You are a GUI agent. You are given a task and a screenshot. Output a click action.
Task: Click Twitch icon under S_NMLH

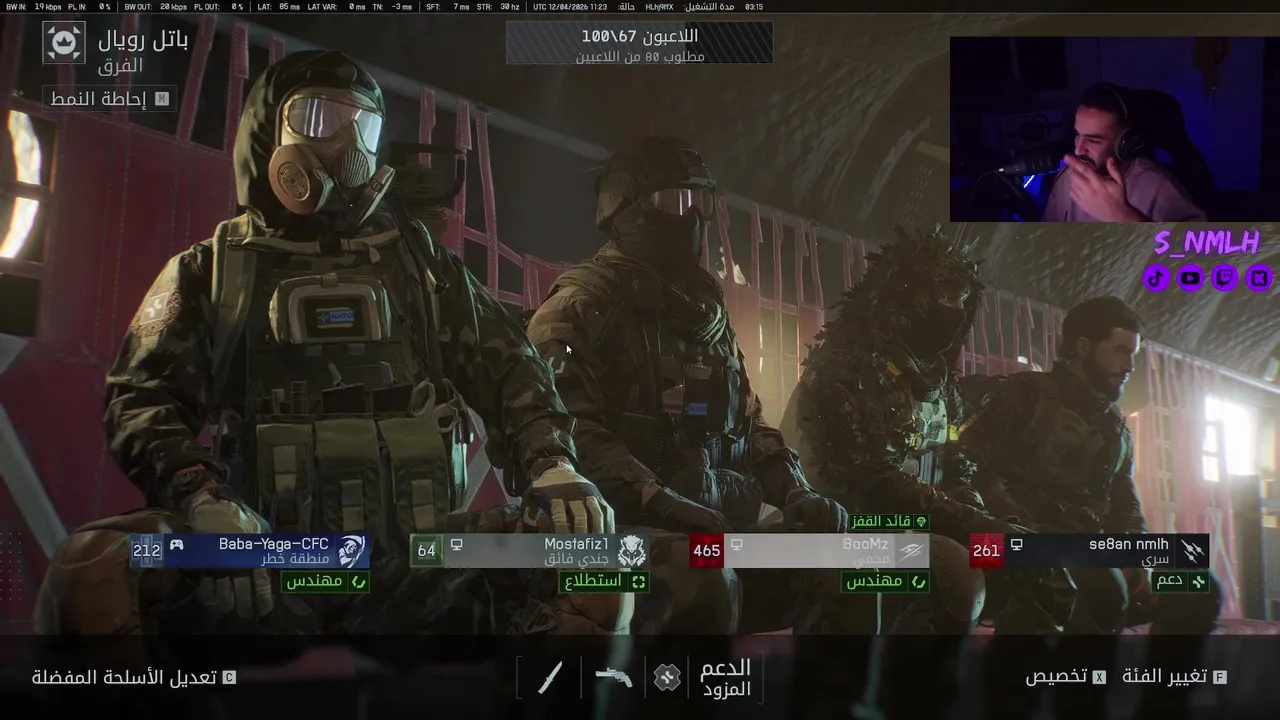pos(1225,278)
